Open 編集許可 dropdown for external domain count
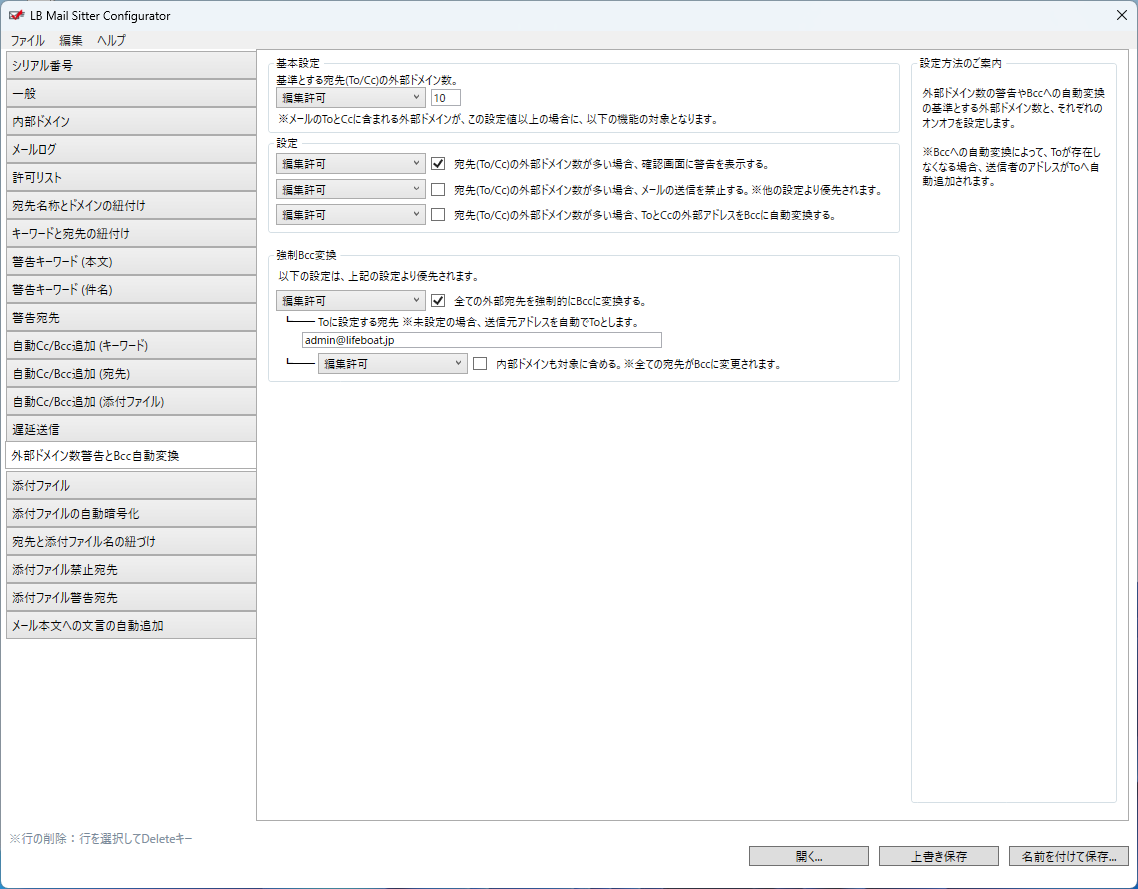Screen dimensions: 1138x889 (x=351, y=98)
